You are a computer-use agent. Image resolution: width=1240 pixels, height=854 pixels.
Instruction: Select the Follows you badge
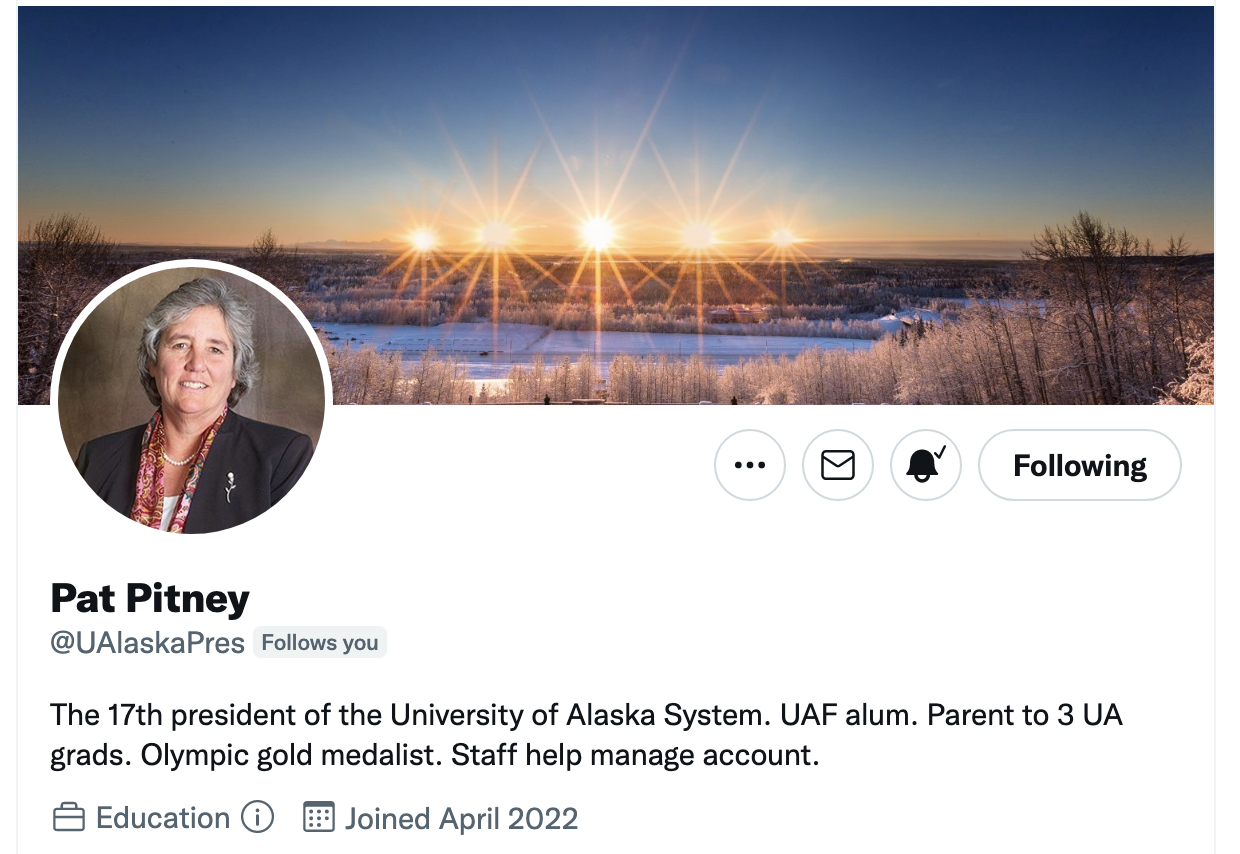pyautogui.click(x=319, y=642)
